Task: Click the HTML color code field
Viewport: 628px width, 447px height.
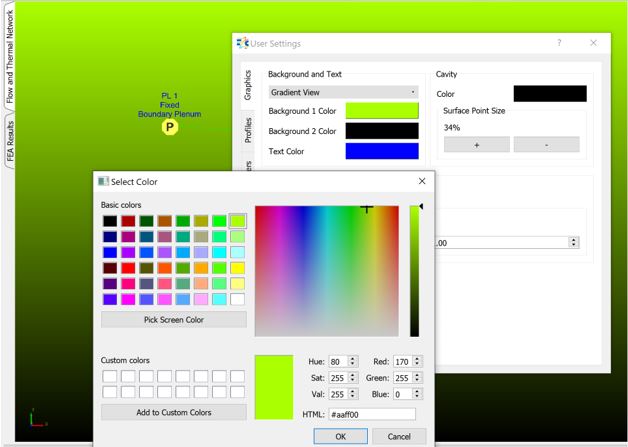Action: tap(372, 414)
